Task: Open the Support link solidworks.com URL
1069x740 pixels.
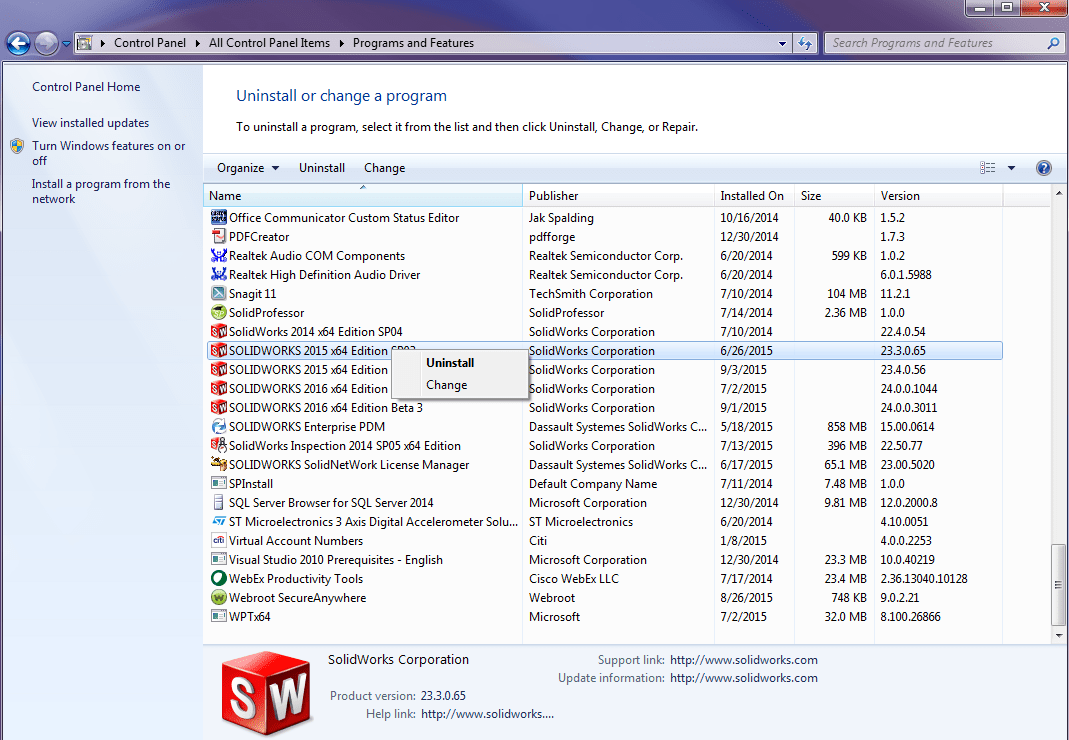Action: 744,660
